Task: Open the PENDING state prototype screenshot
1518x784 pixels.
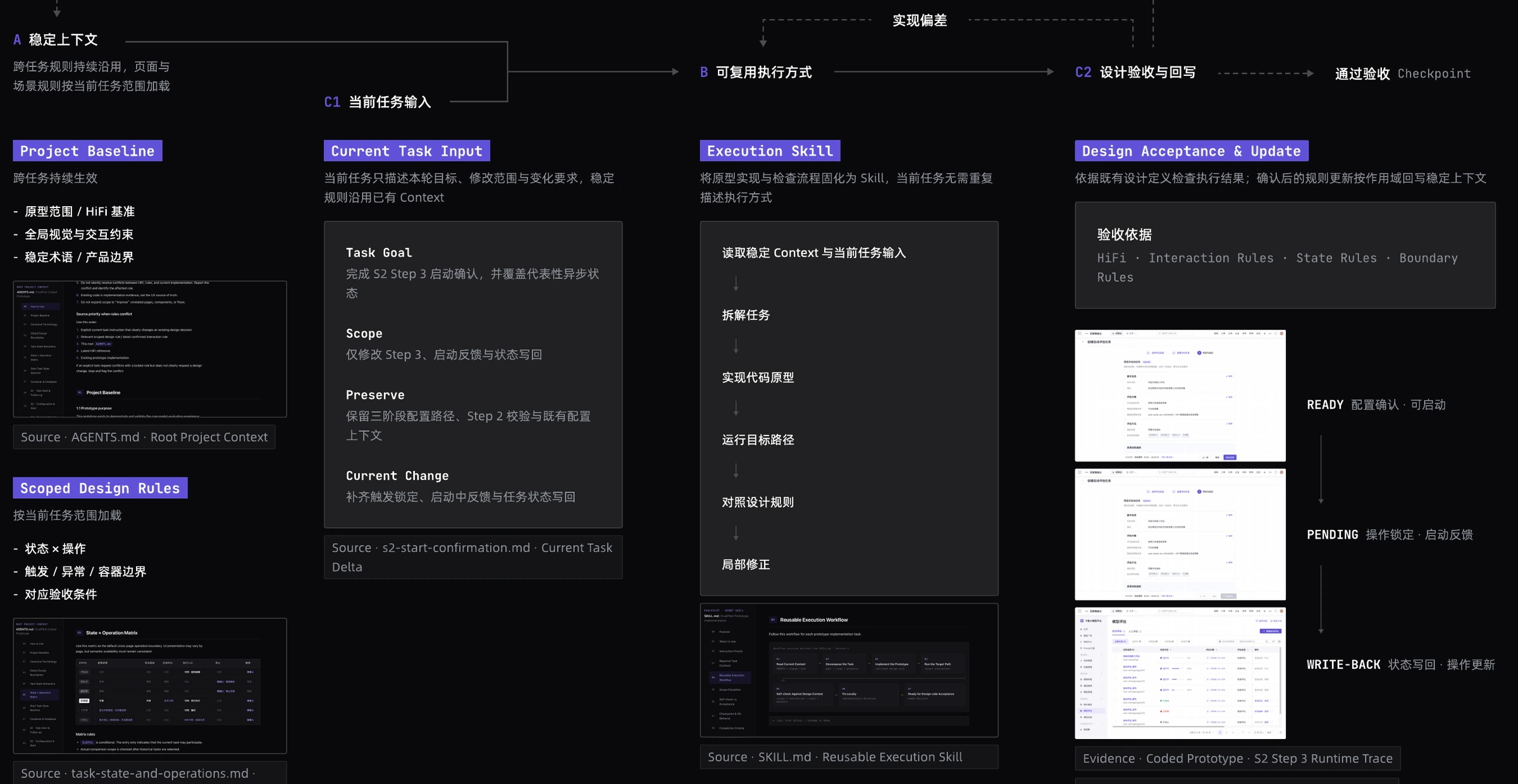Action: [x=1180, y=534]
